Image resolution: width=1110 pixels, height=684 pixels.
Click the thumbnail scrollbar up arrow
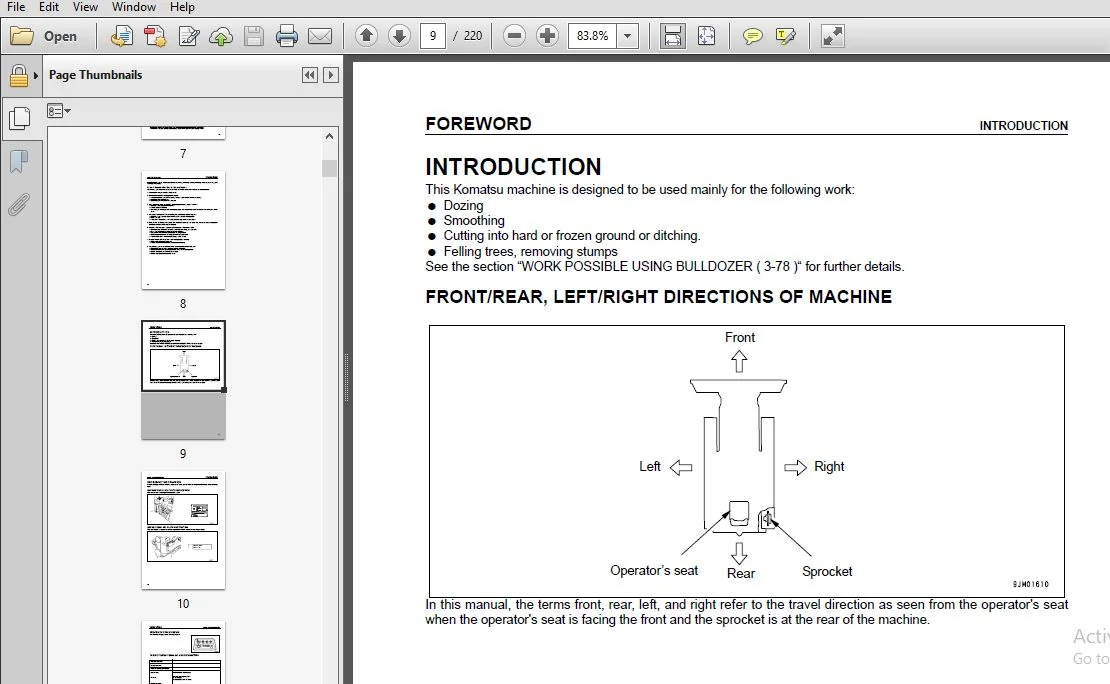329,136
